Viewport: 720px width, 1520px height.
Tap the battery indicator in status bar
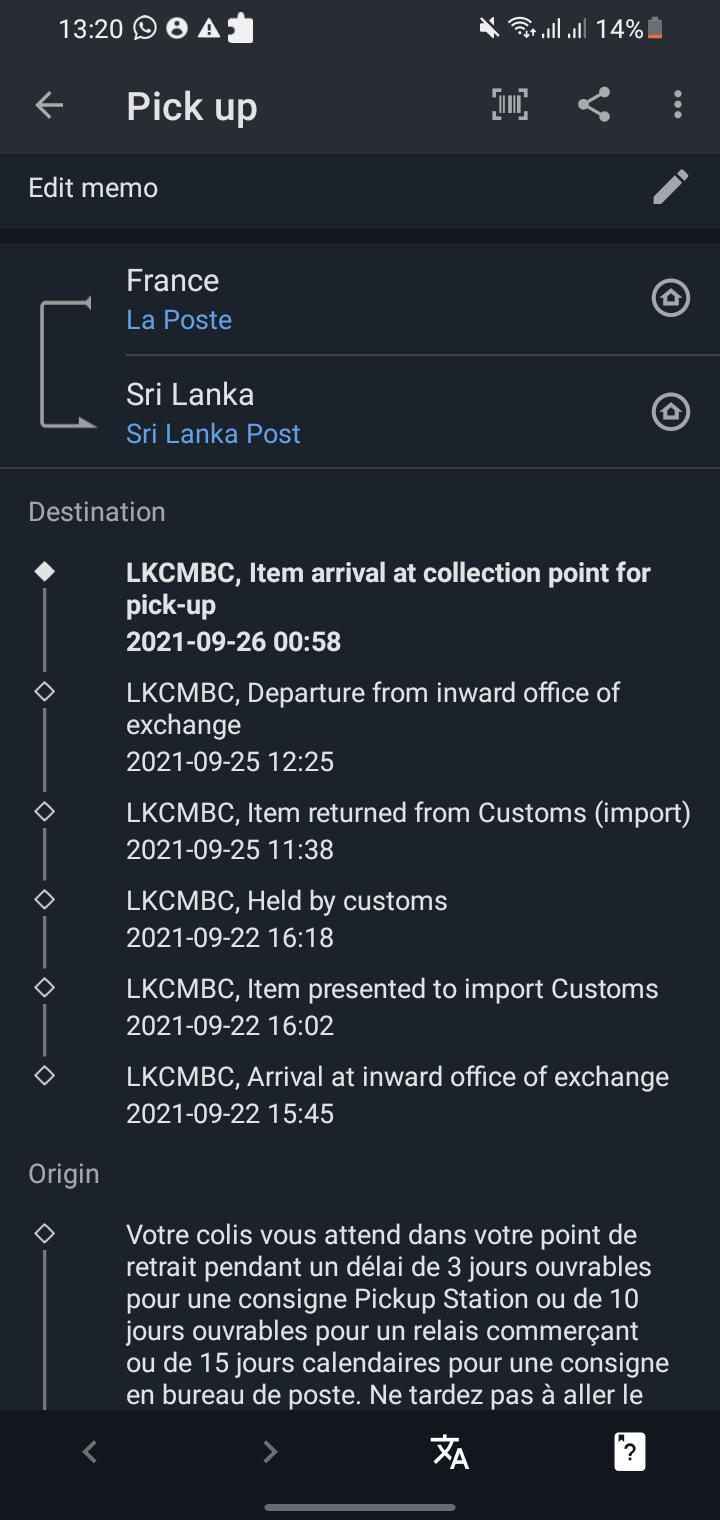655,29
